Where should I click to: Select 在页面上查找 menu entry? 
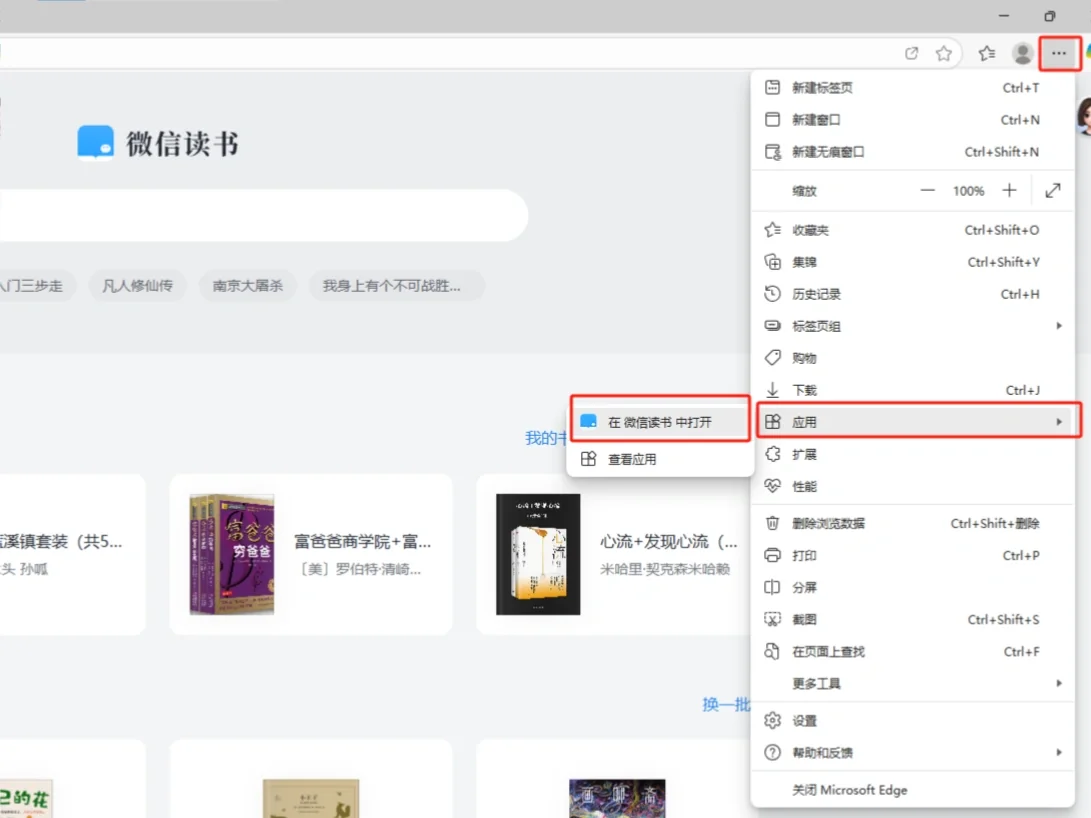[913, 651]
